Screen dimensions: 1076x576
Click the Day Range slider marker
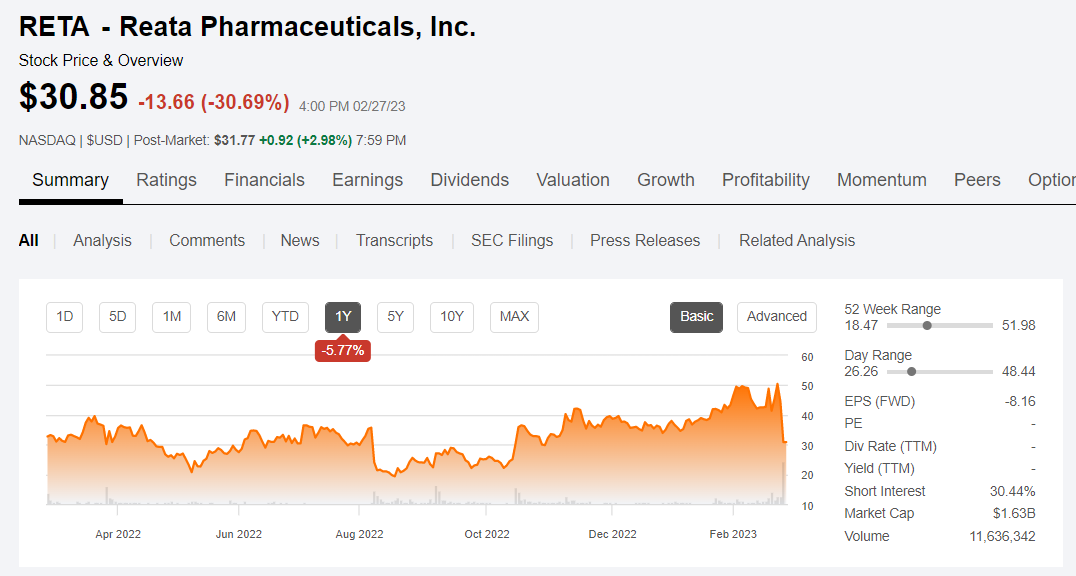911,371
